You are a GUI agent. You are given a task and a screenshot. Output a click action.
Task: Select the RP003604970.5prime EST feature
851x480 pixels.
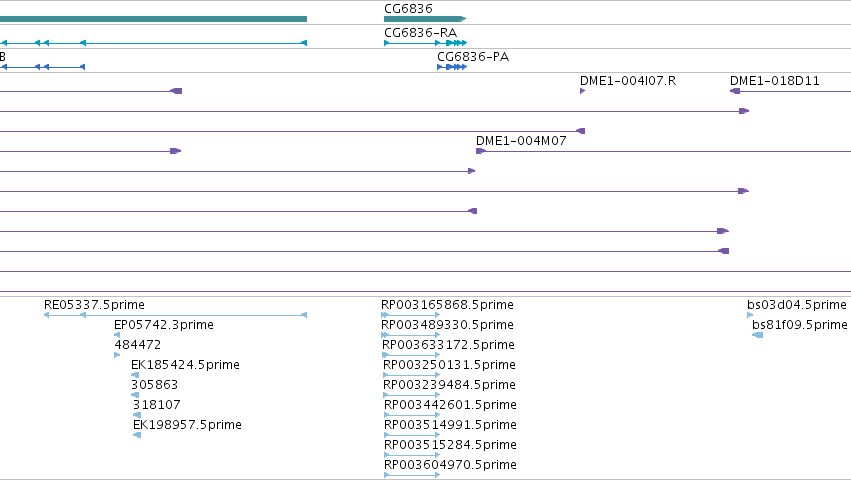click(x=412, y=475)
